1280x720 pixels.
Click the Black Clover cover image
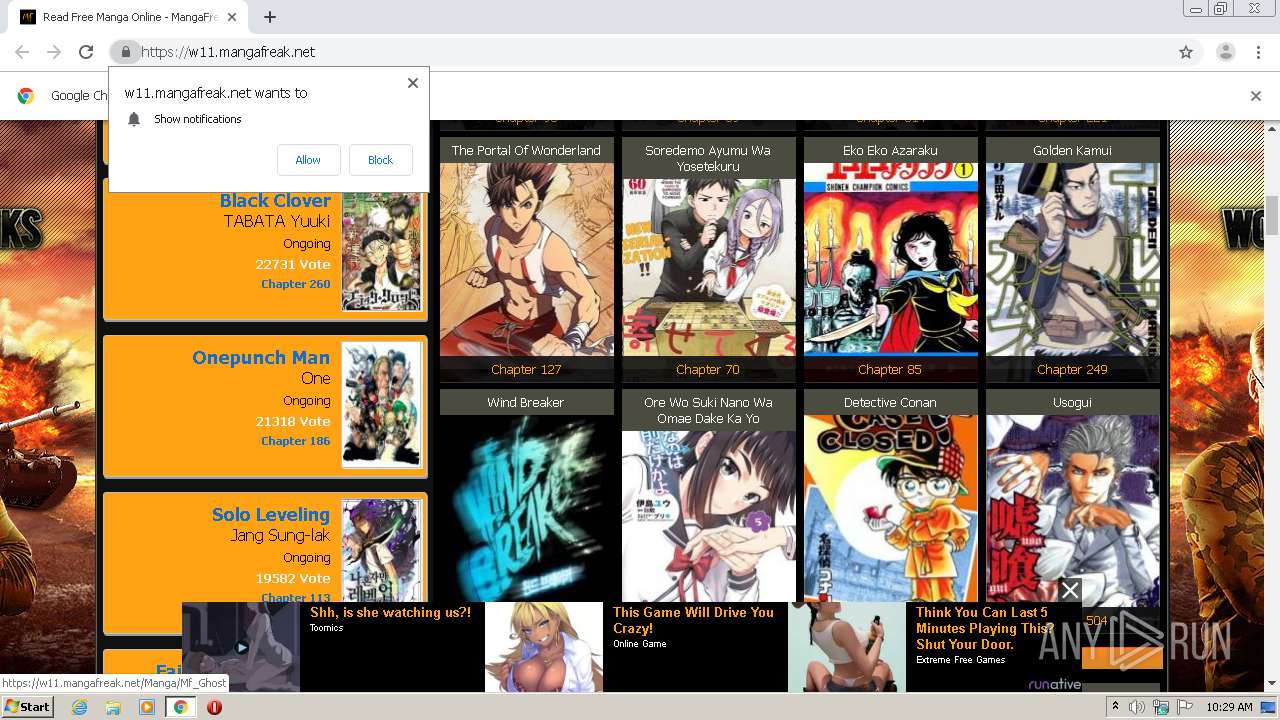click(381, 251)
